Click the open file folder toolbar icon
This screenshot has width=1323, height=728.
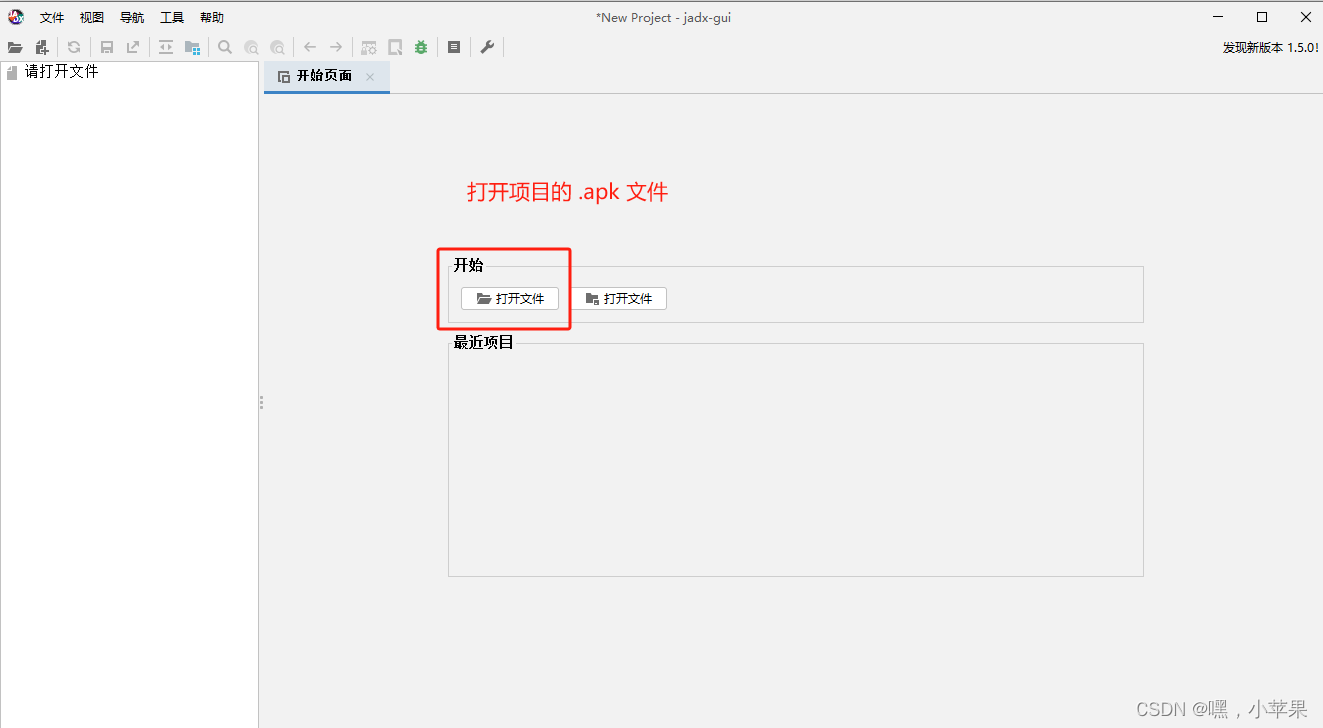click(15, 47)
